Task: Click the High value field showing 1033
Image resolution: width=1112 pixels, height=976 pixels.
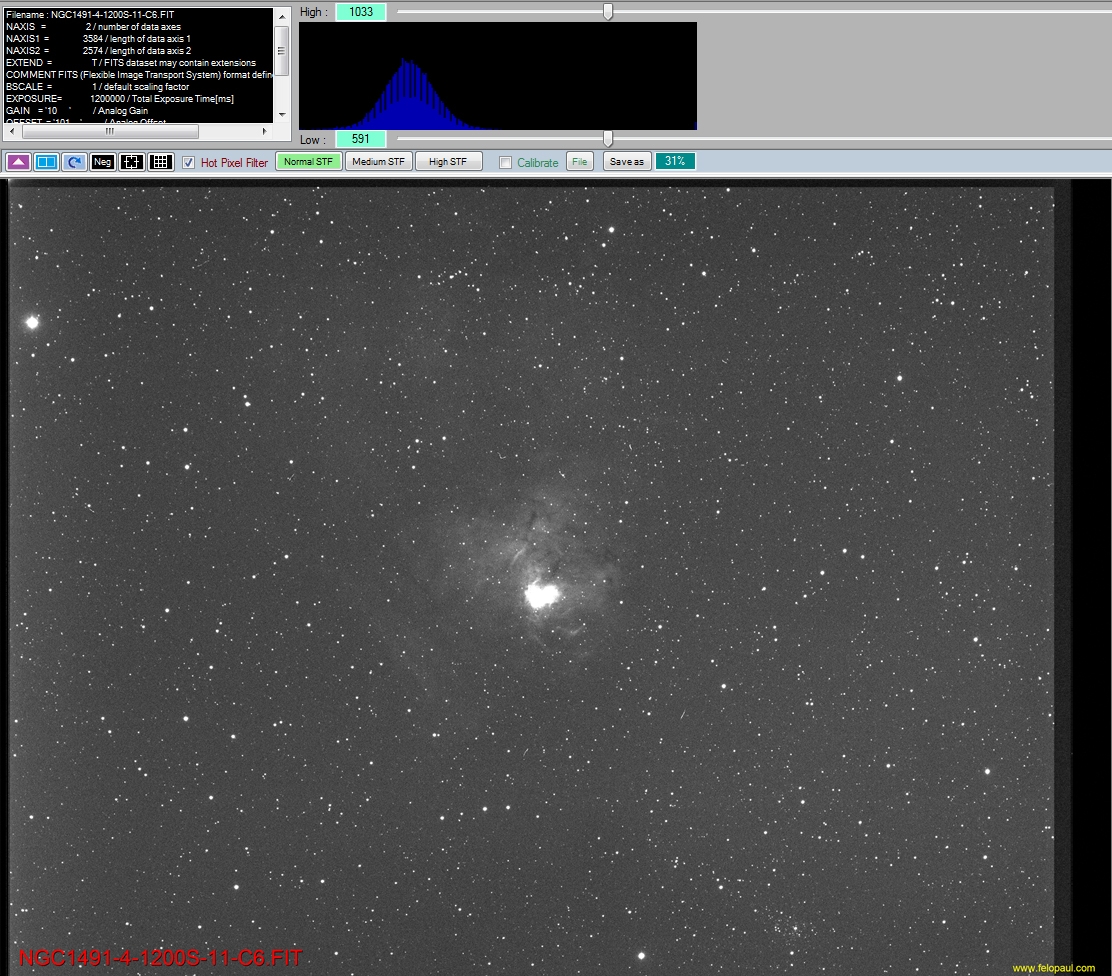Action: tap(361, 12)
